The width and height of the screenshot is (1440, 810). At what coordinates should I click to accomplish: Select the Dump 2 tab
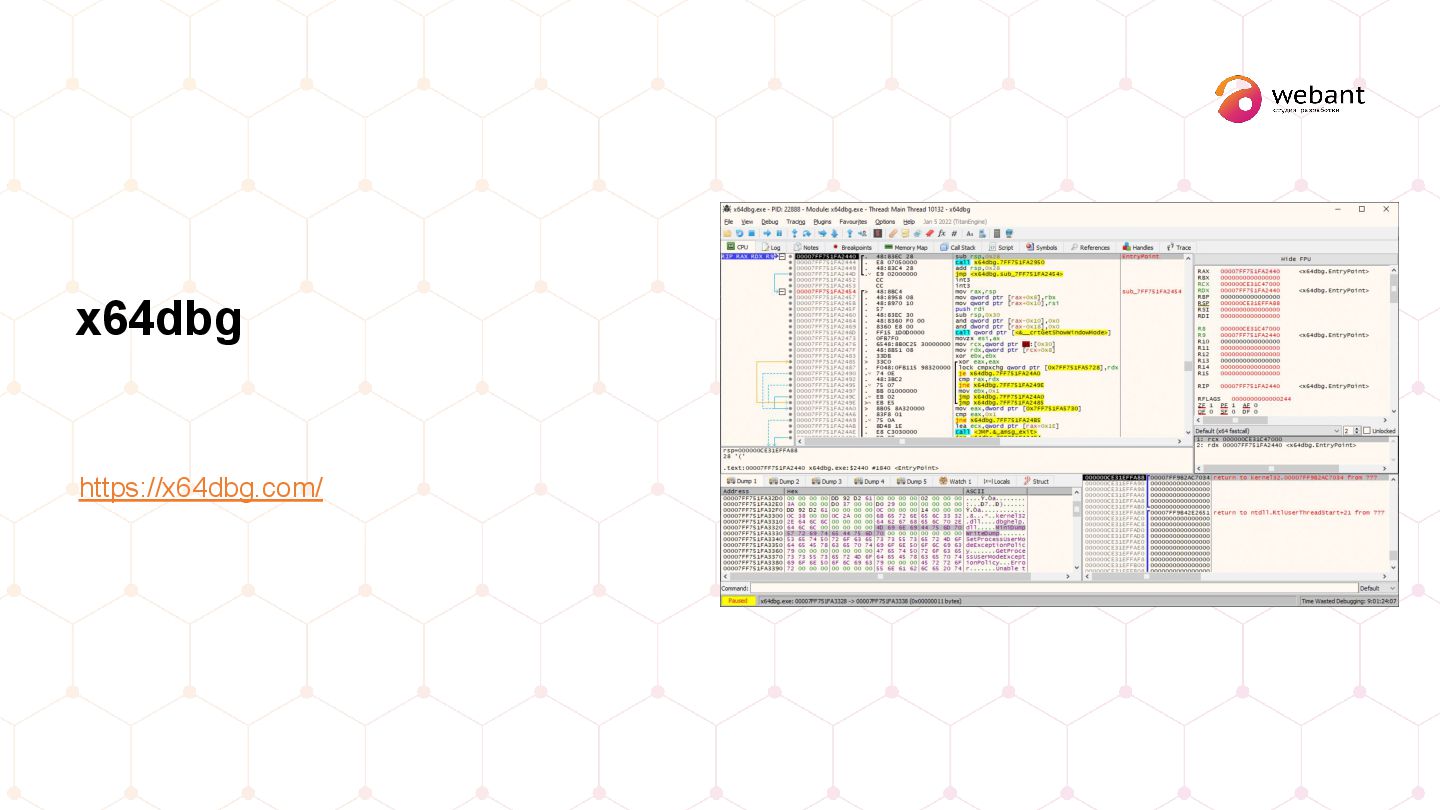(785, 481)
